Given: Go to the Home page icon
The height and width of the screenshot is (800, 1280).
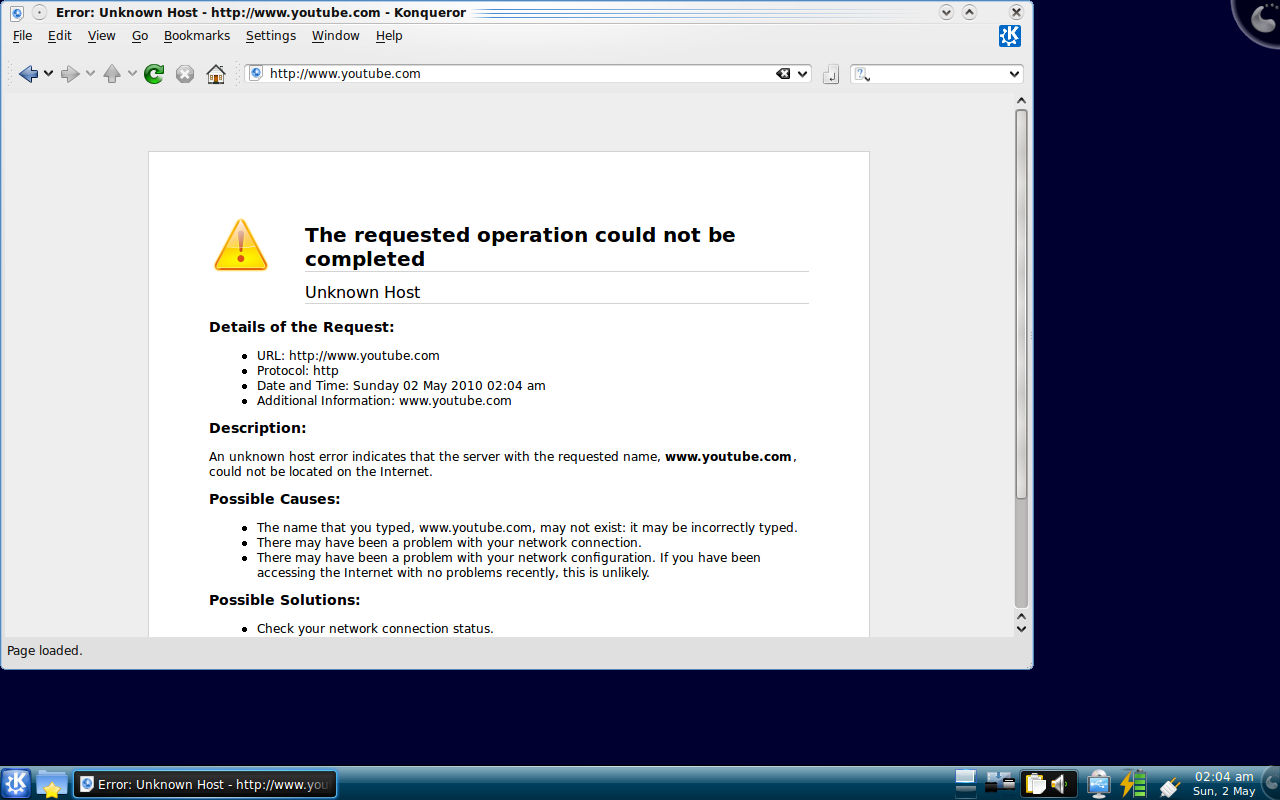Looking at the screenshot, I should coord(216,74).
